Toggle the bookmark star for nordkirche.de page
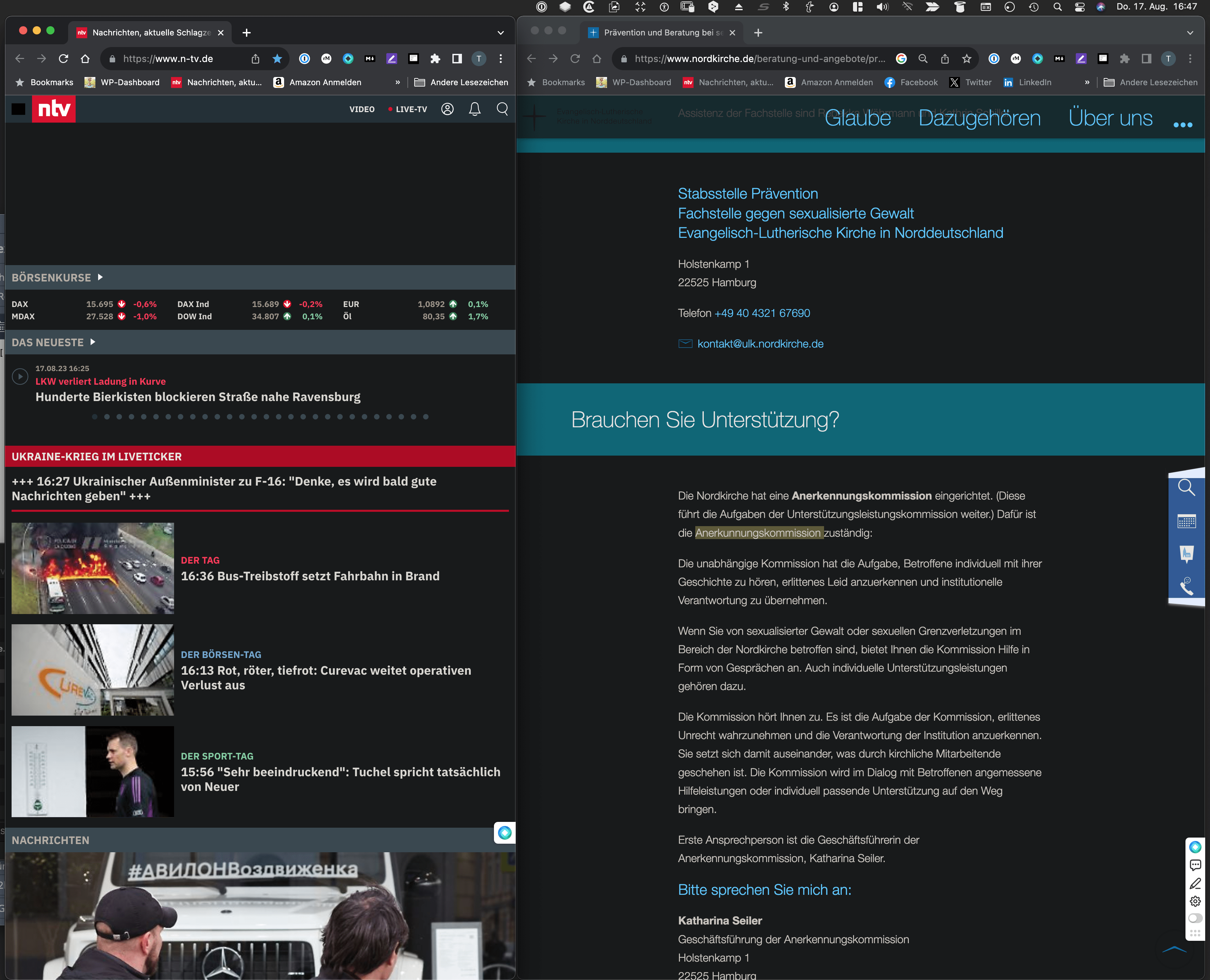 pos(967,59)
